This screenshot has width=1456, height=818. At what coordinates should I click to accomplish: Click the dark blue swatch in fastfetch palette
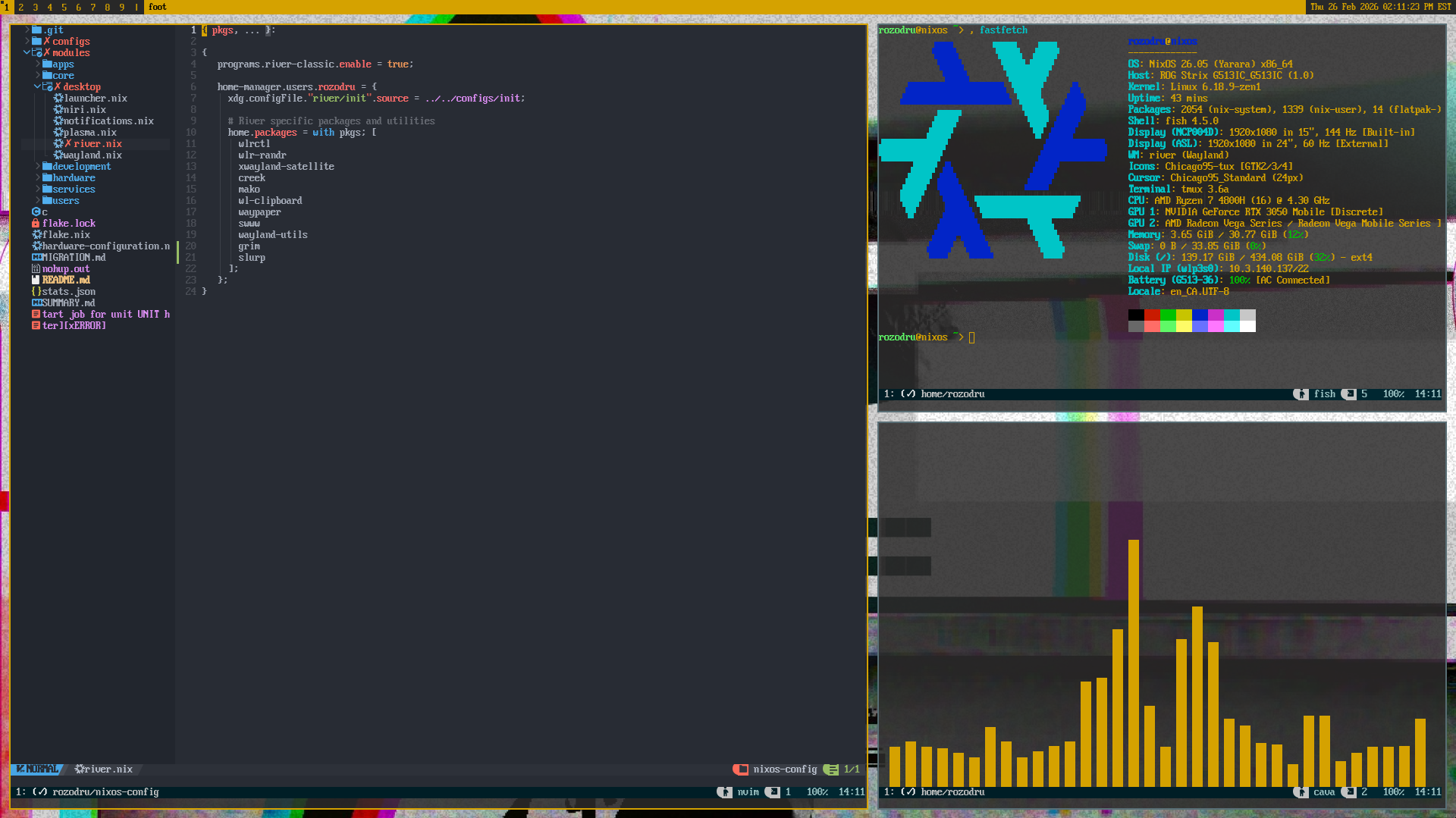tap(1200, 315)
